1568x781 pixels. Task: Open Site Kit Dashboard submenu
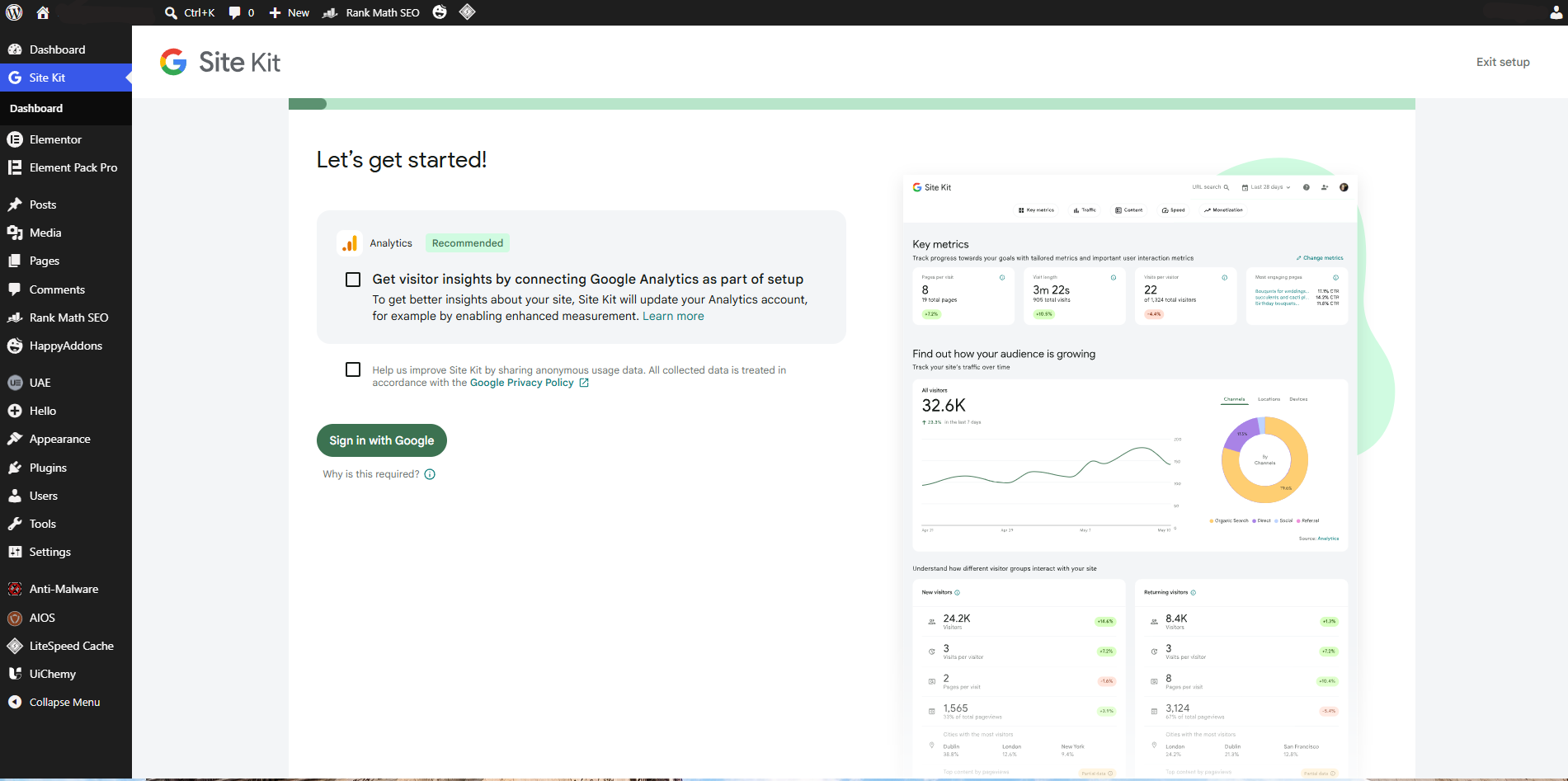pos(36,108)
